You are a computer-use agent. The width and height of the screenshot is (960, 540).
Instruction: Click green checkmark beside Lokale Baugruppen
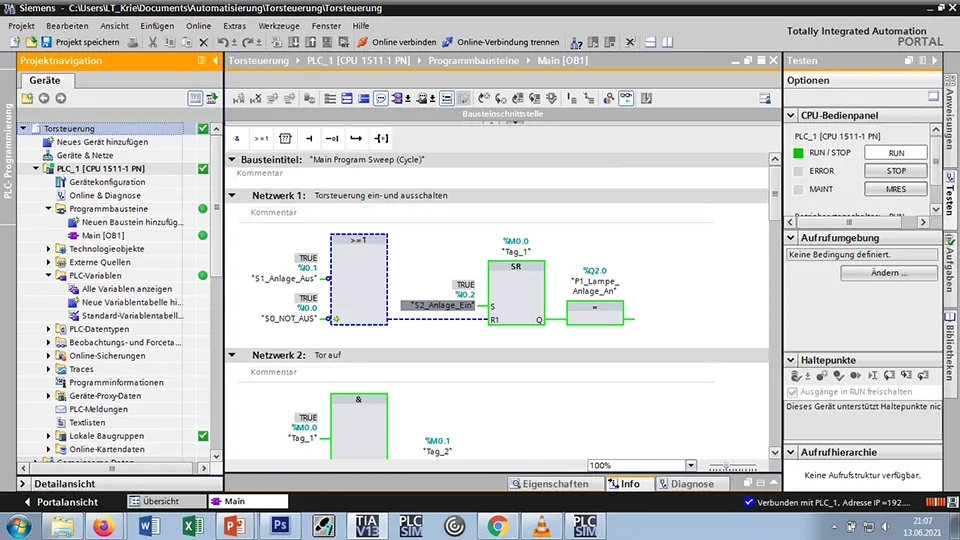pyautogui.click(x=203, y=436)
